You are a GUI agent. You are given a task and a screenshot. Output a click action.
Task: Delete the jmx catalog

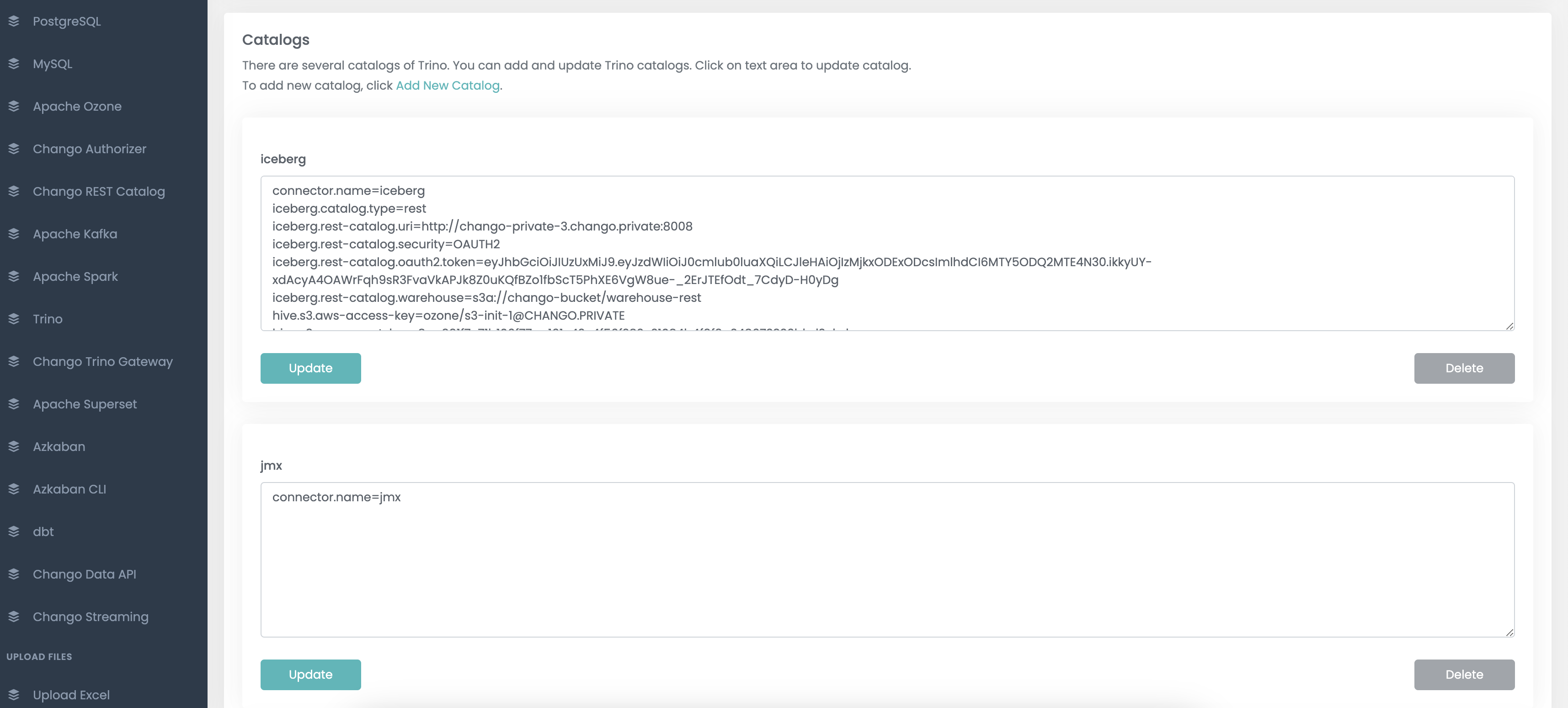tap(1464, 675)
